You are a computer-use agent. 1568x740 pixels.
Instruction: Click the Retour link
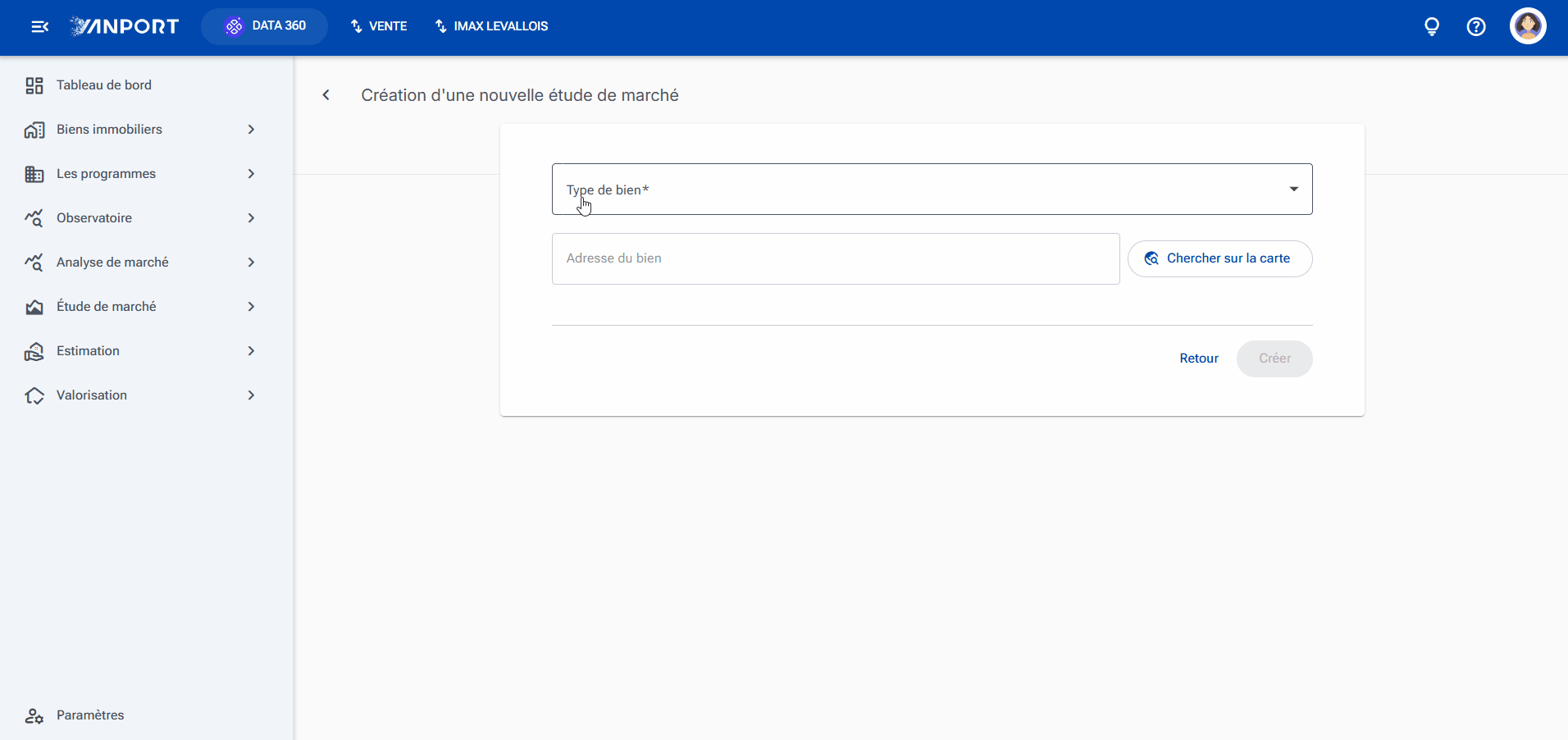1199,359
